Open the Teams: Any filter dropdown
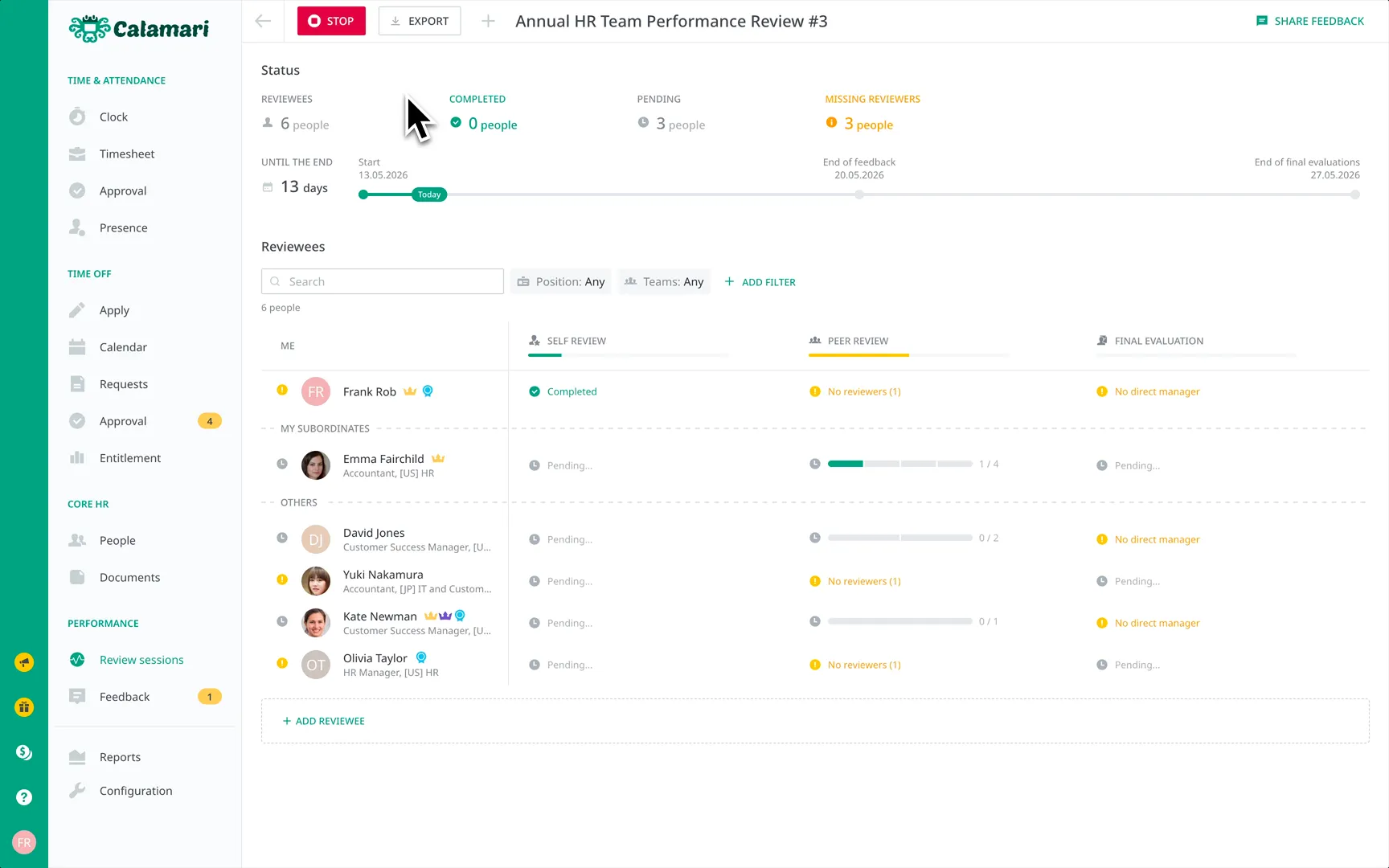 click(x=664, y=281)
